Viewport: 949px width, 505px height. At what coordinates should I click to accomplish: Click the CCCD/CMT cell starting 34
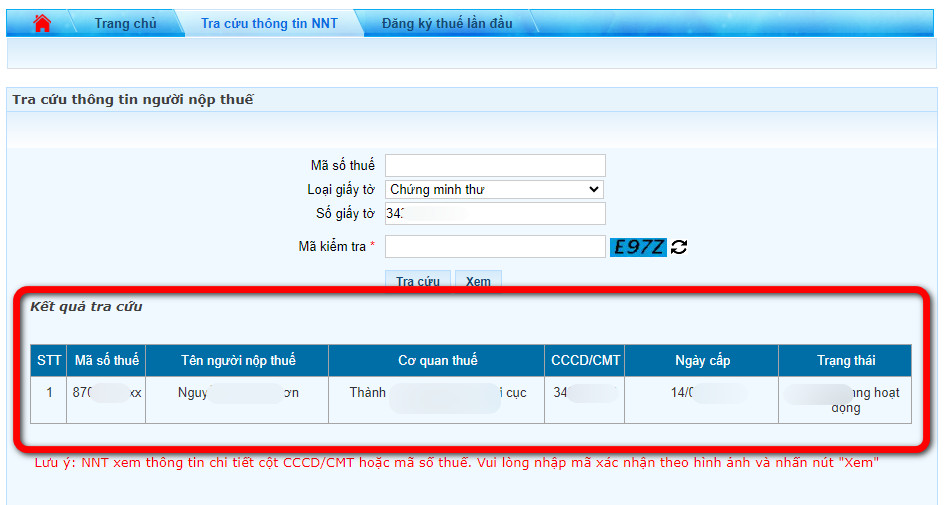pos(585,400)
